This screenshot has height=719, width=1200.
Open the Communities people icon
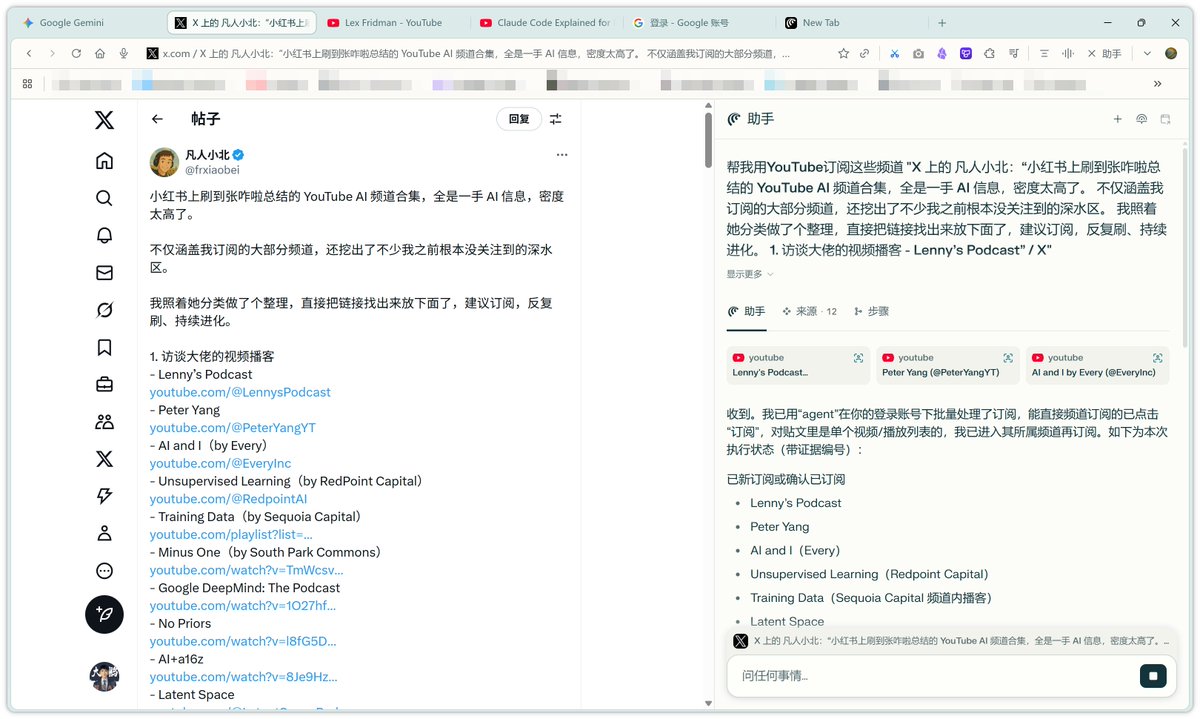coord(104,422)
